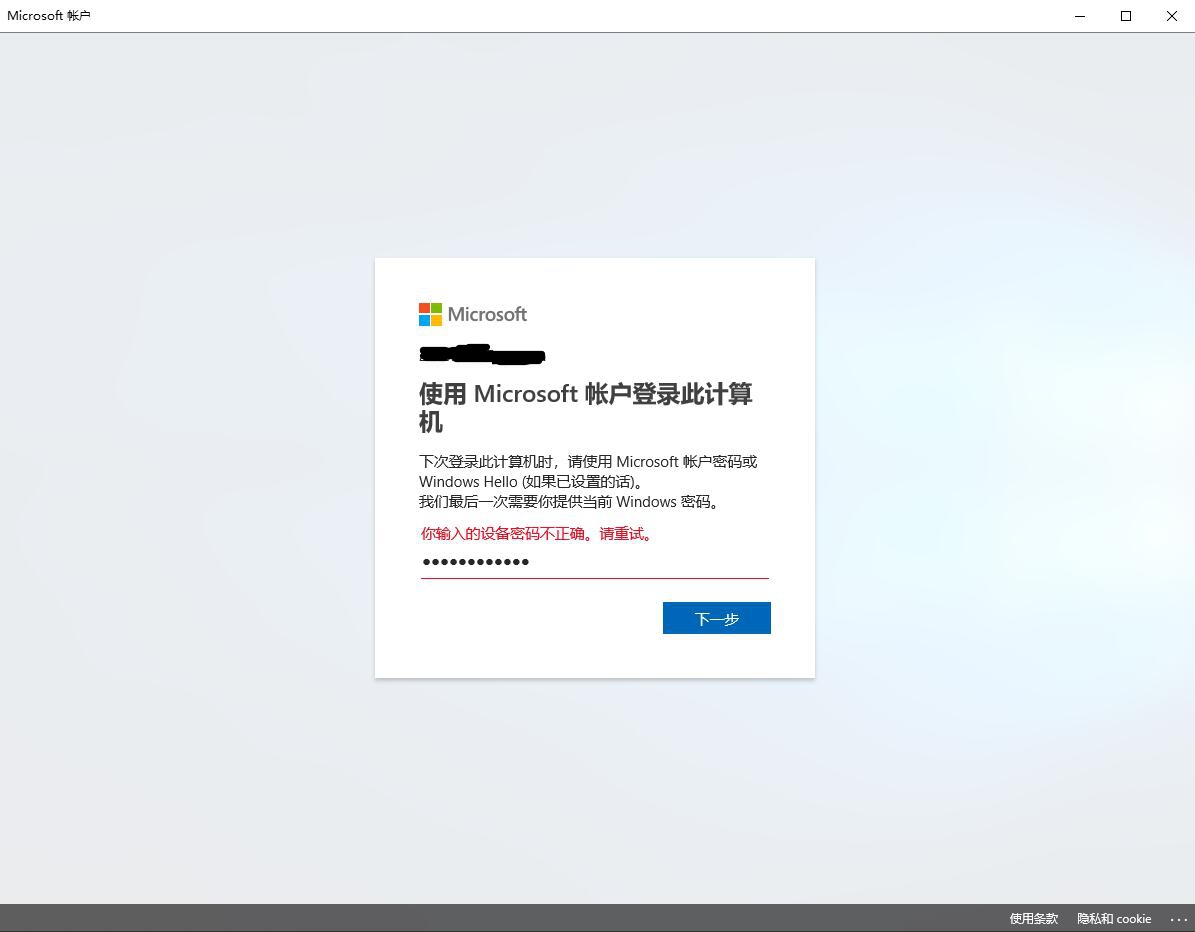
Task: Open the 使用条款 link
Action: [x=1033, y=918]
